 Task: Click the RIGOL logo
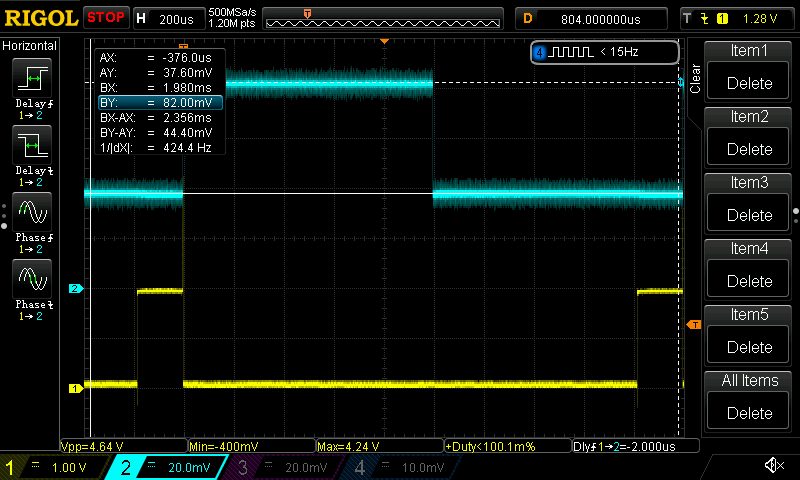pyautogui.click(x=41, y=18)
